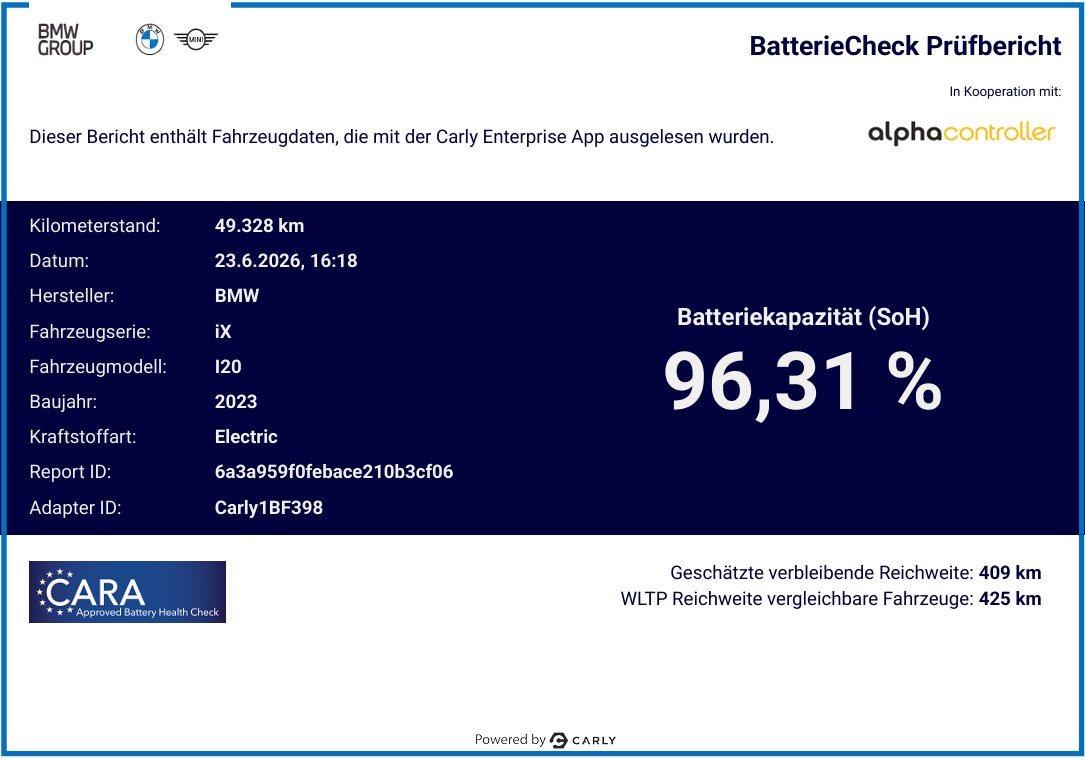Viewport: 1085px width, 760px height.
Task: Click the 'Batteriekapazität (SoH)' heading
Action: 803,318
